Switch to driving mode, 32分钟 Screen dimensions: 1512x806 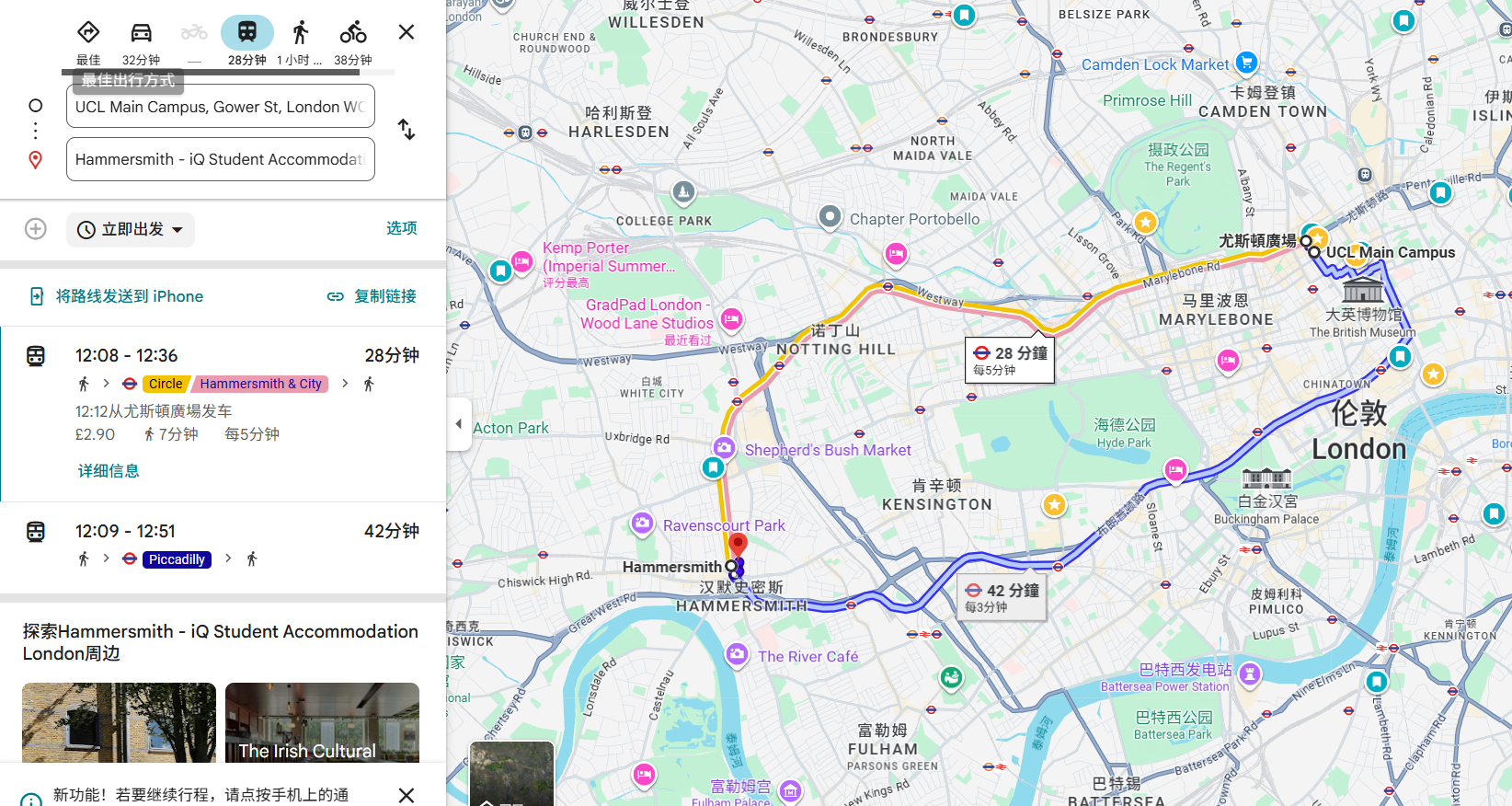tap(141, 42)
